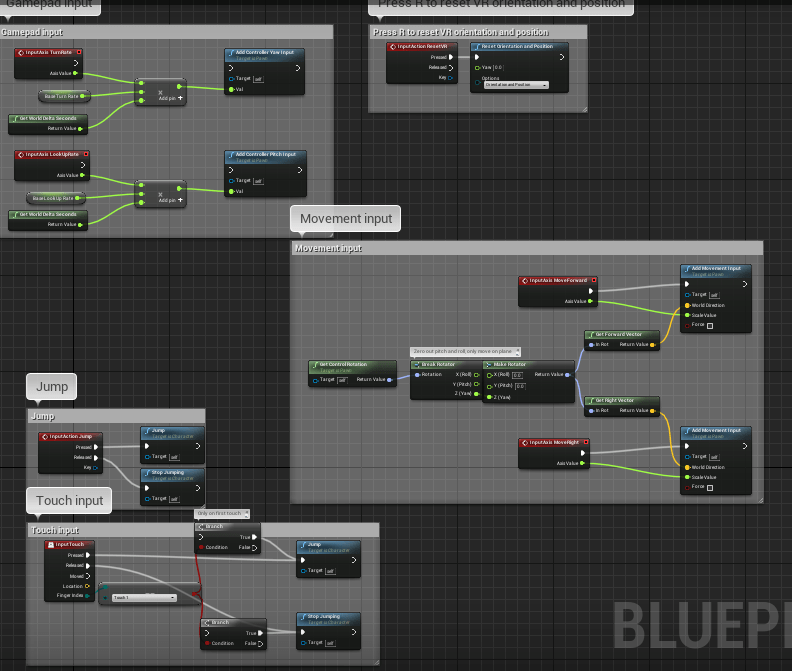Open the Touch 1 dropdown
The height and width of the screenshot is (671, 792).
click(x=144, y=598)
